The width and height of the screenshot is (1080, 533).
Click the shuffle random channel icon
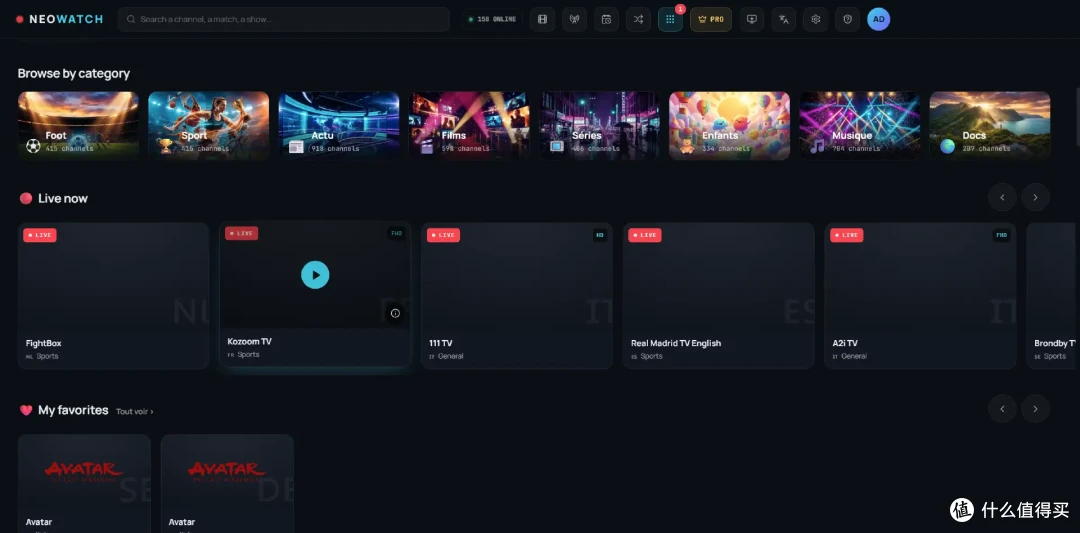pos(638,19)
